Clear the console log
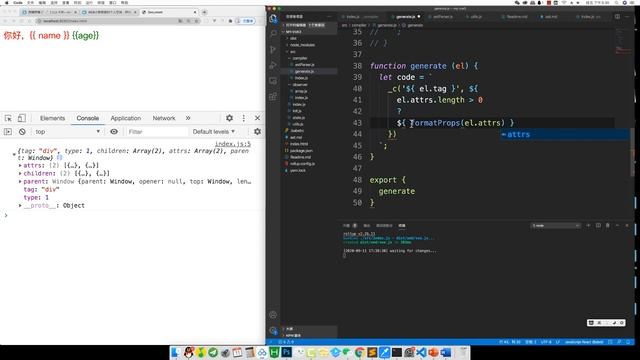Image resolution: width=640 pixels, height=360 pixels. [x=22, y=132]
